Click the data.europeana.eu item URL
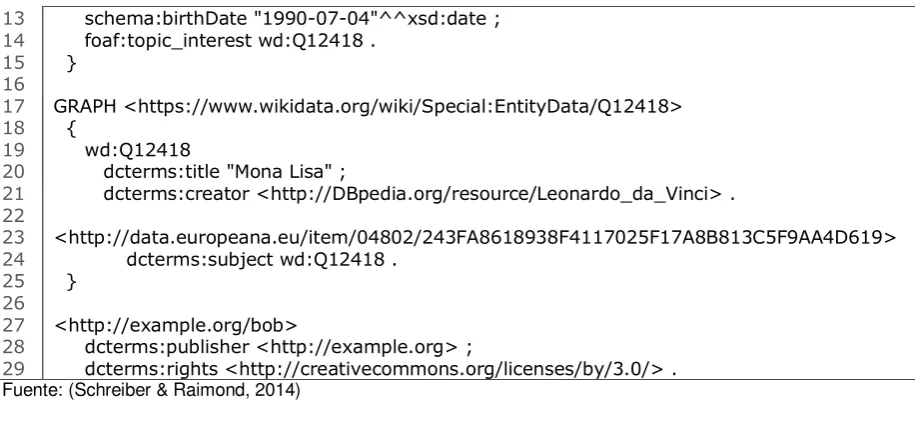The width and height of the screenshot is (915, 422). point(475,238)
